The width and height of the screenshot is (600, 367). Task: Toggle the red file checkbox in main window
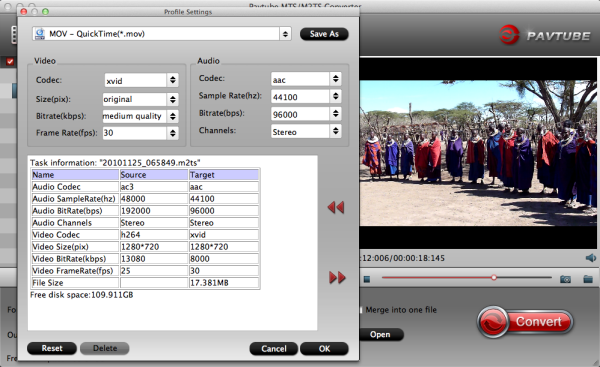click(10, 61)
